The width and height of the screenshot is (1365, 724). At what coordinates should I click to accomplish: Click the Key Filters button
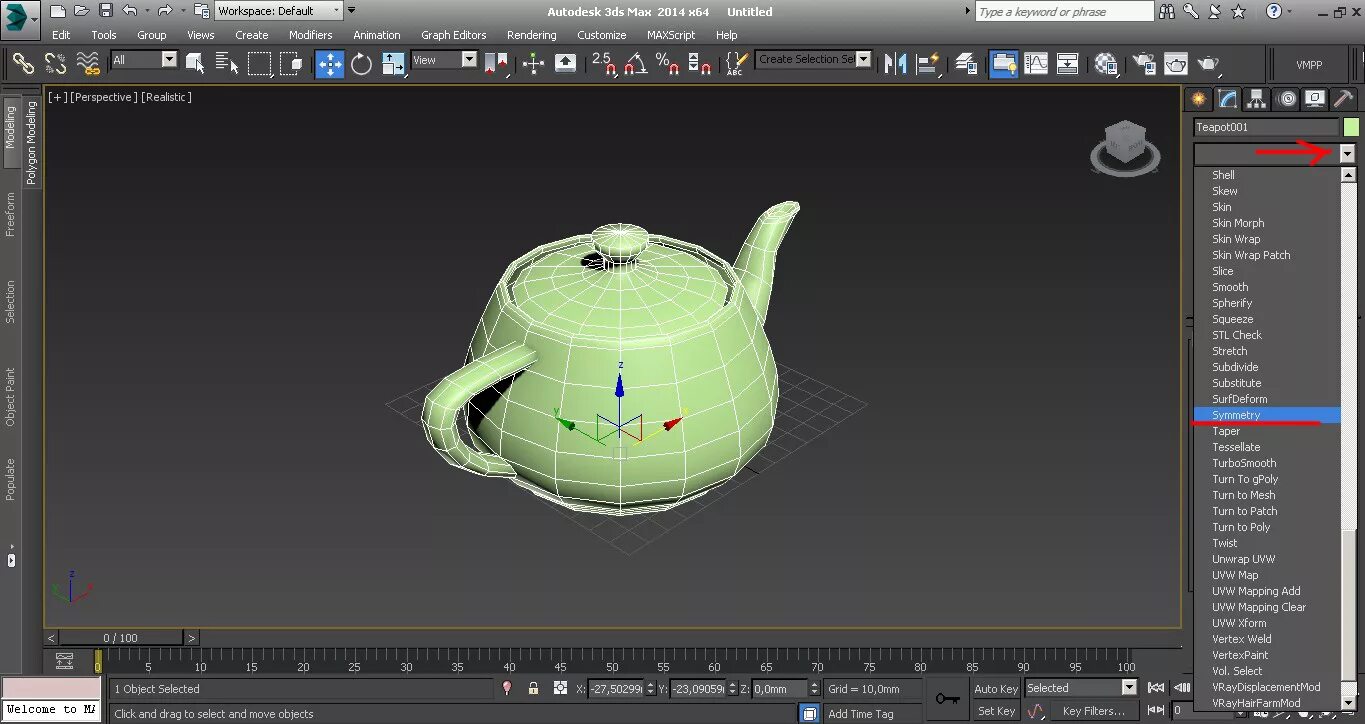[x=1093, y=711]
